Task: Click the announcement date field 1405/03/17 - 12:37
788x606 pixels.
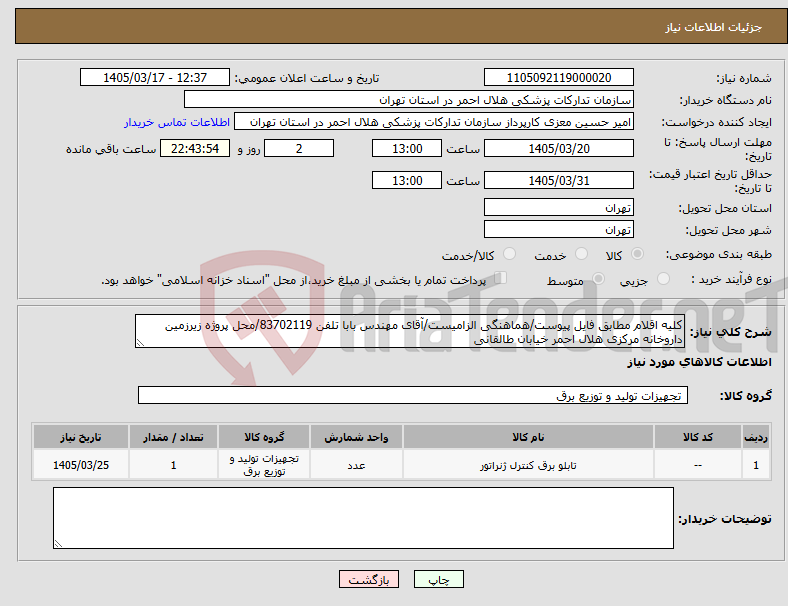Action: point(155,77)
